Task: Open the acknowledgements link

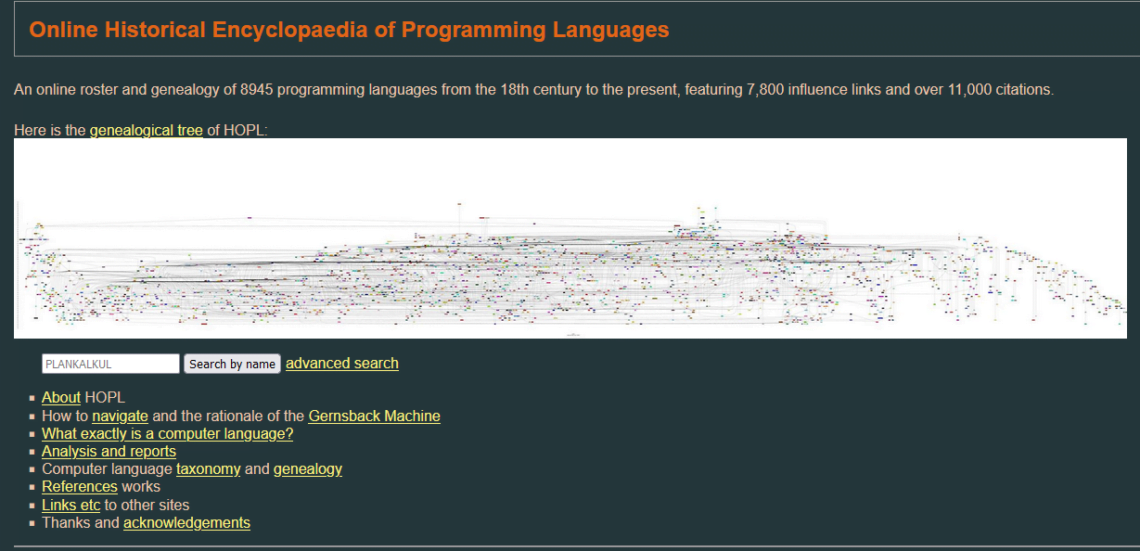Action: [187, 523]
